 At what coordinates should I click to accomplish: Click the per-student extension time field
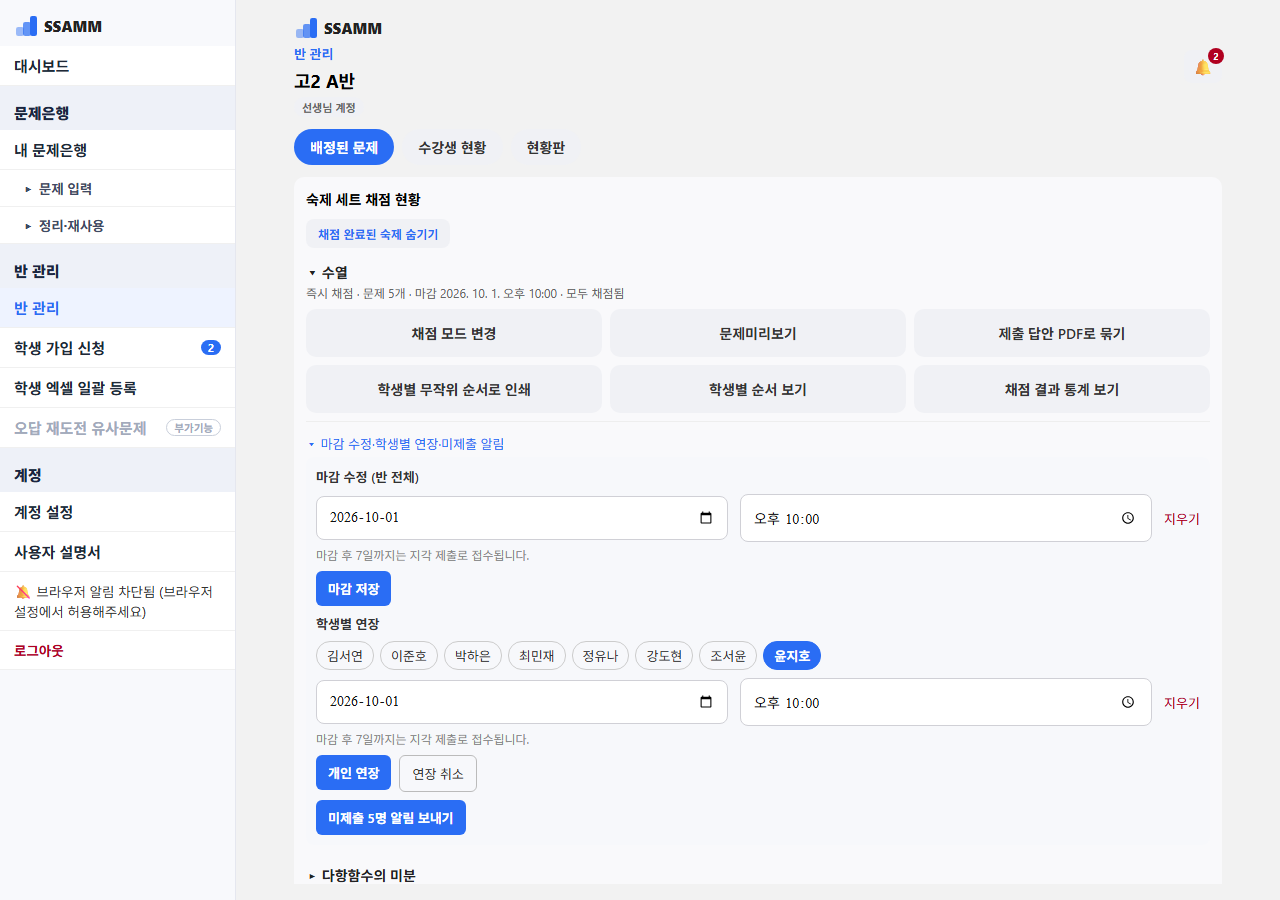pos(946,702)
